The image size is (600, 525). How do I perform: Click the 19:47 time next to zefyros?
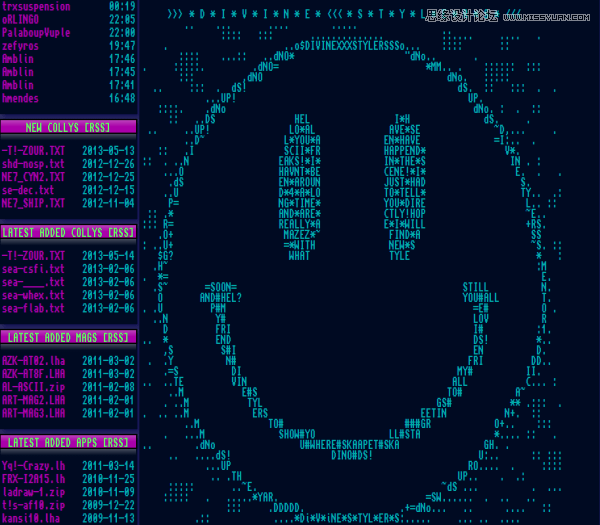[x=122, y=46]
